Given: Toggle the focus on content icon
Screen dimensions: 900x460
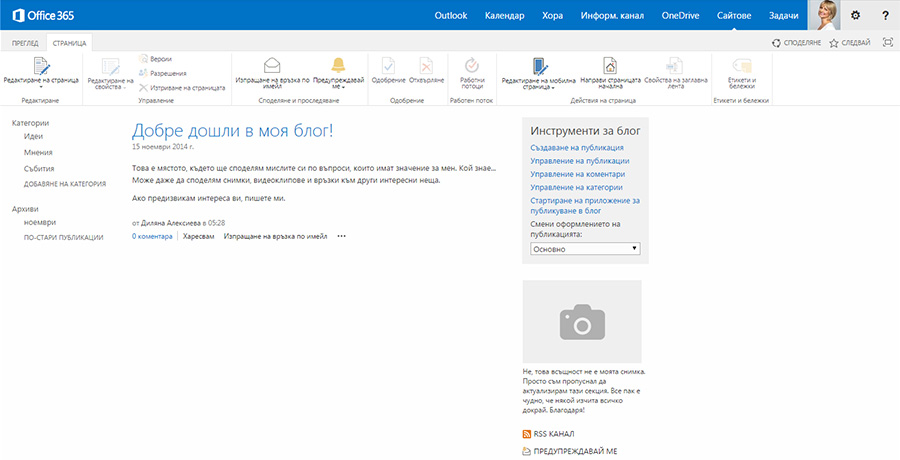Looking at the screenshot, I should [x=887, y=42].
